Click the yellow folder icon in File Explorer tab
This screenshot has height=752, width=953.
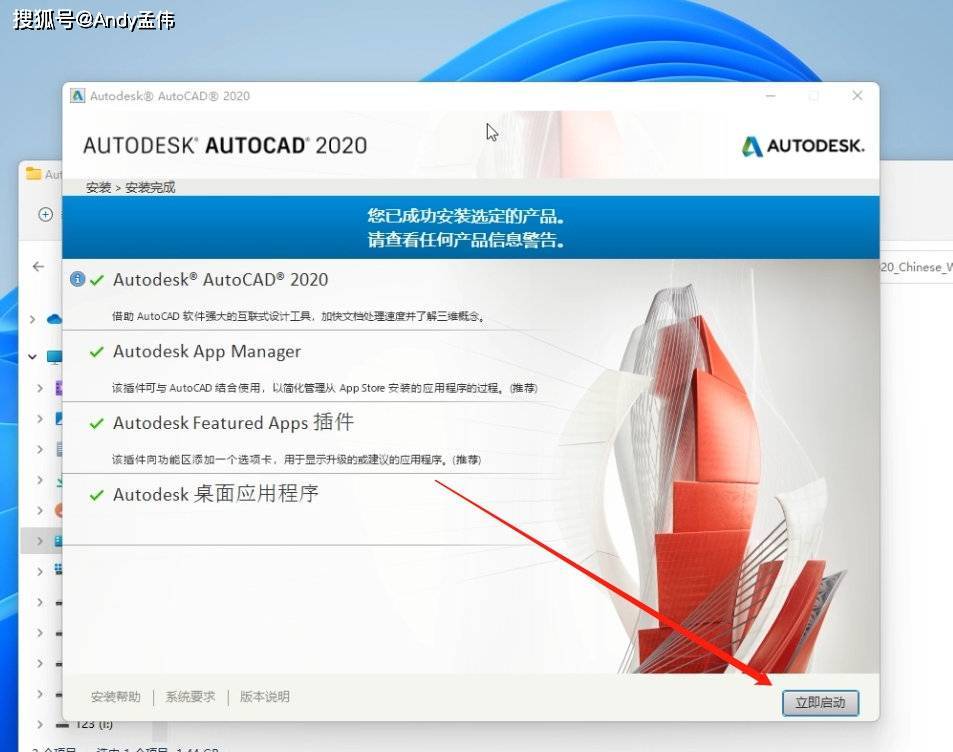(33, 174)
